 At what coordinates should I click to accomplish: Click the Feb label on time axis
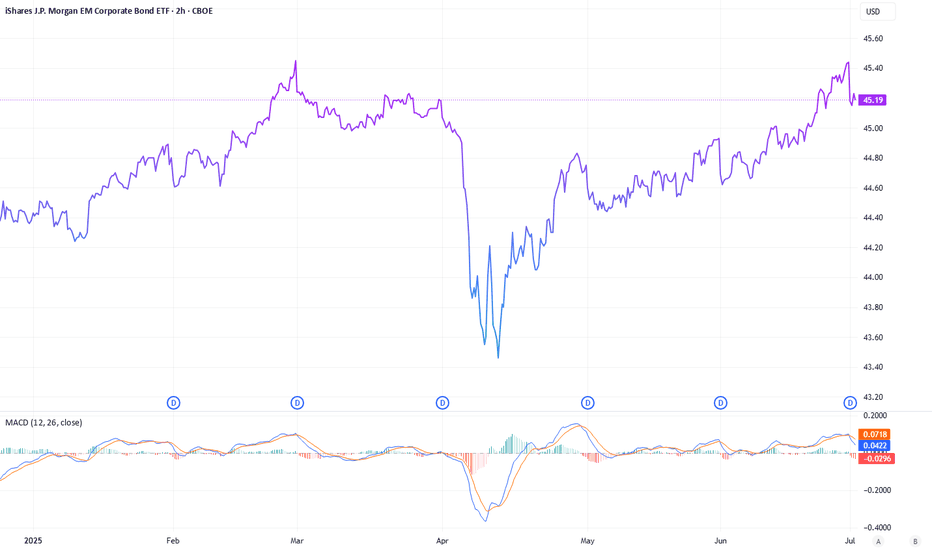172,540
